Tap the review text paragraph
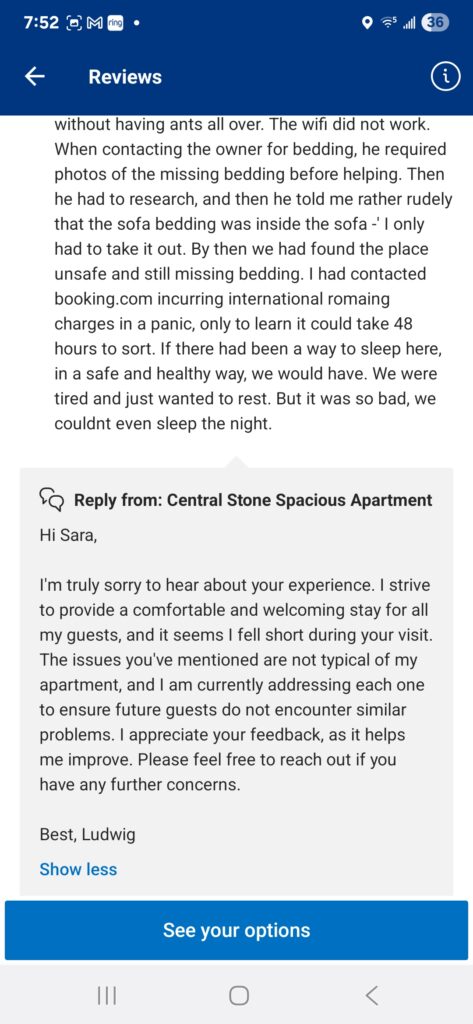Viewport: 473px width, 1024px height. click(252, 274)
